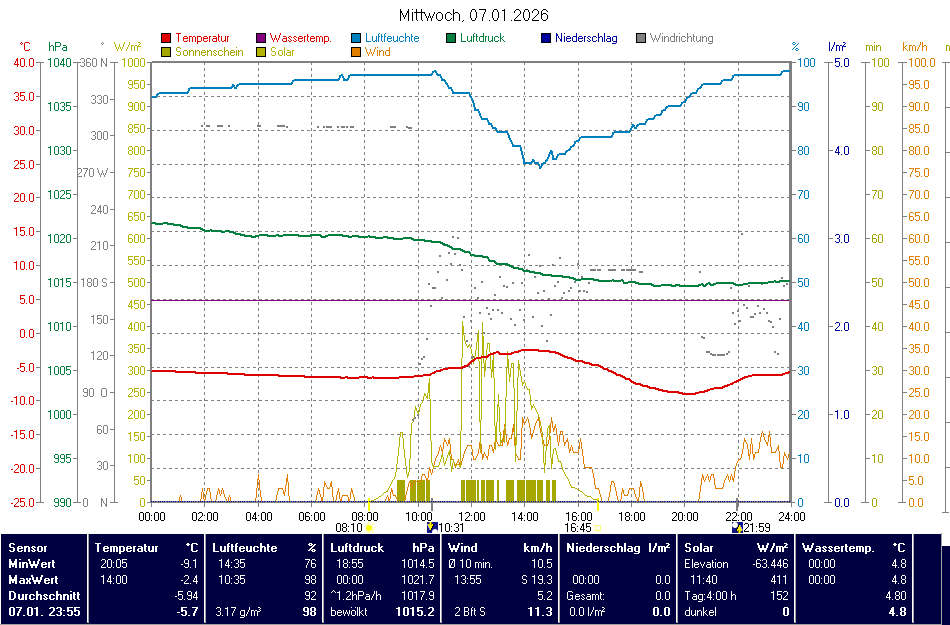
Task: Click the blue Luftfeuchte legend swatch
Action: pyautogui.click(x=357, y=39)
